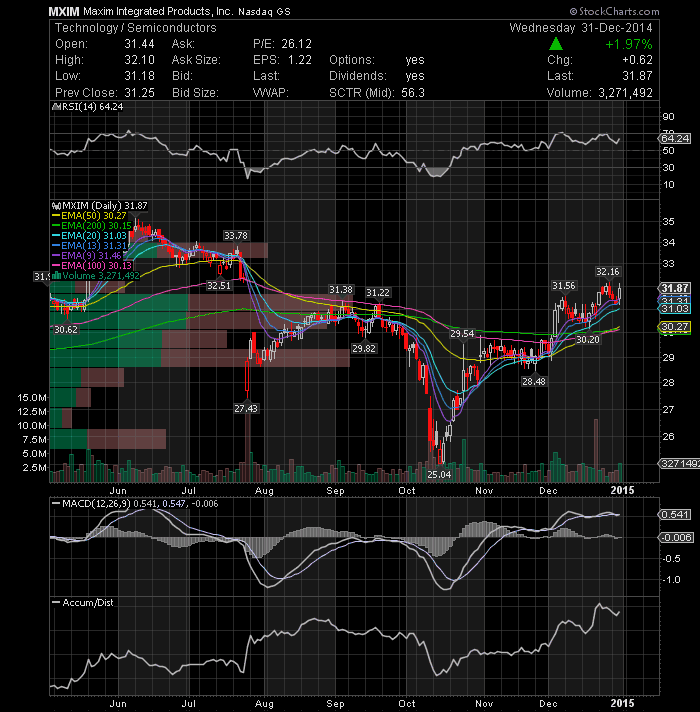Click the 64.24 tag on RSI axis
The width and height of the screenshot is (700, 712).
click(675, 138)
